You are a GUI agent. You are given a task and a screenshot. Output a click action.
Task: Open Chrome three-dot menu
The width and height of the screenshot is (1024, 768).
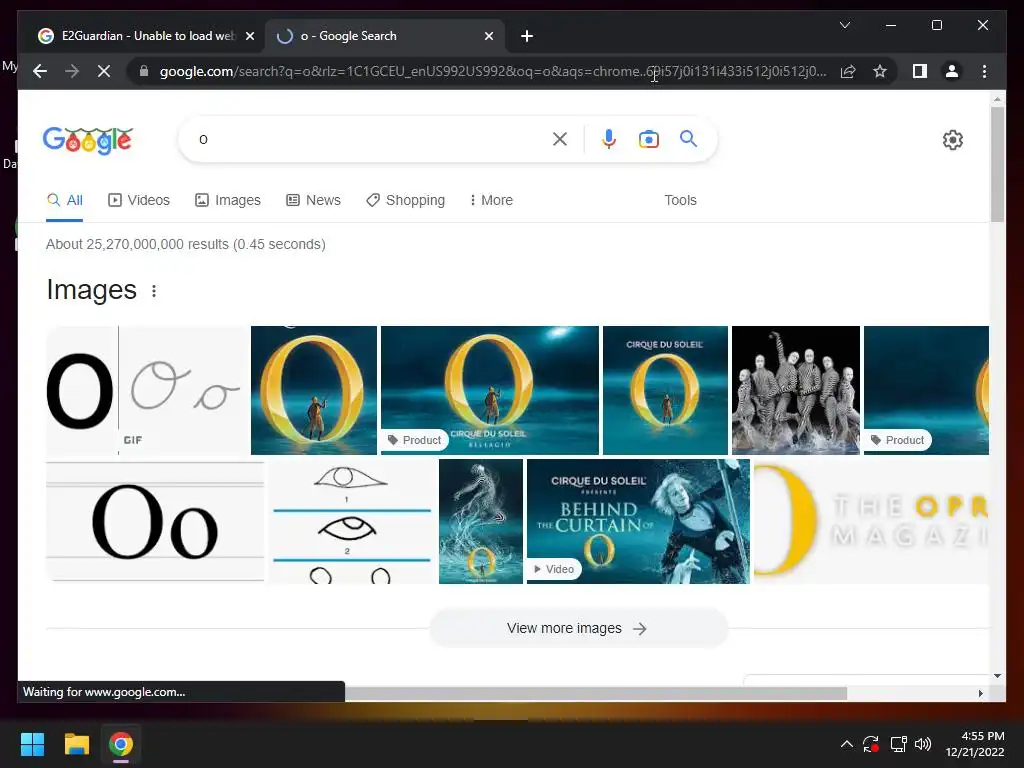pyautogui.click(x=984, y=71)
